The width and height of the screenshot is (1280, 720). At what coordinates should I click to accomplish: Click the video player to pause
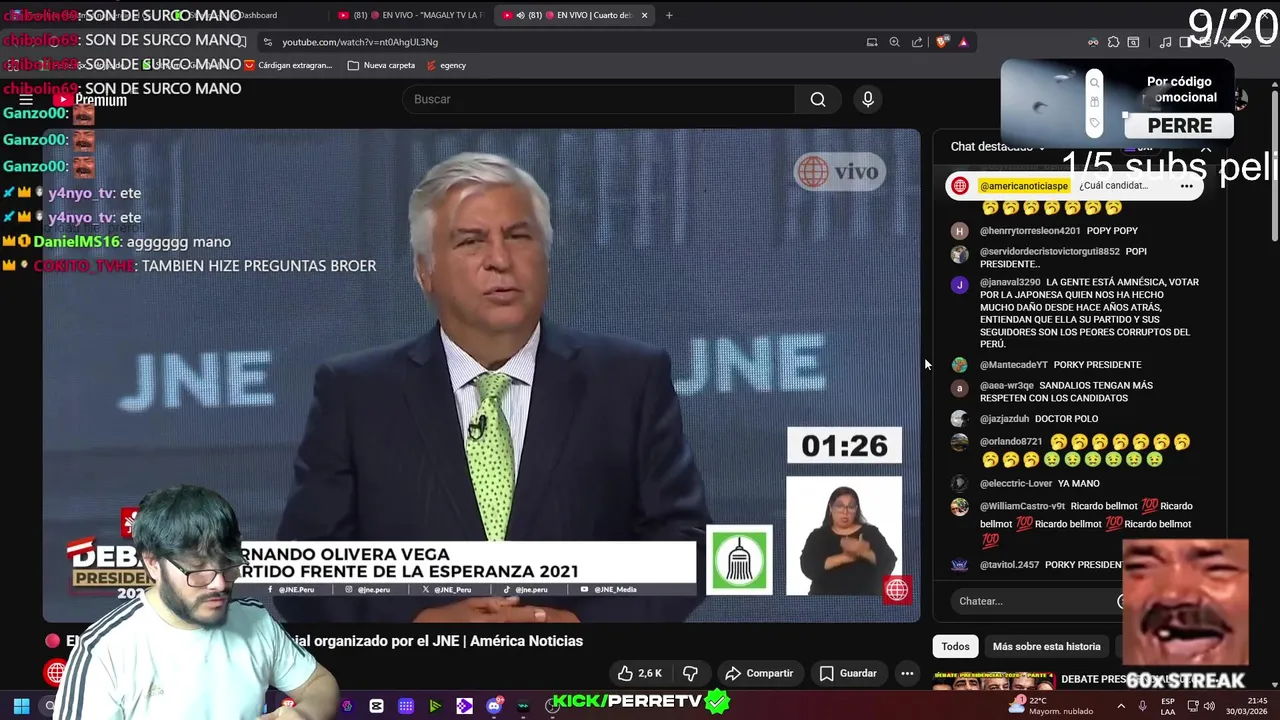480,375
